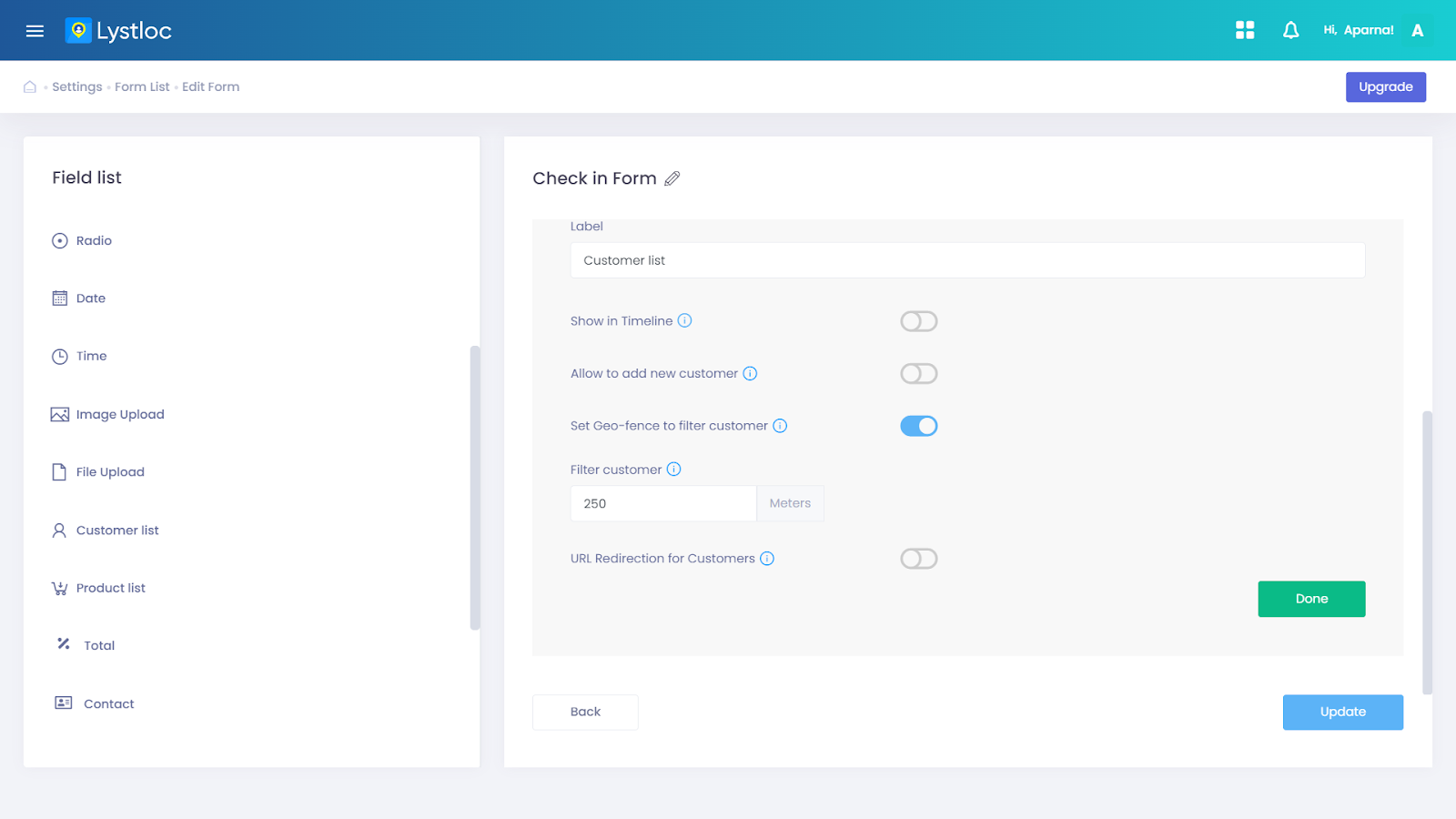The height and width of the screenshot is (819, 1456).
Task: Show info for Allow to add new customer
Action: click(750, 373)
